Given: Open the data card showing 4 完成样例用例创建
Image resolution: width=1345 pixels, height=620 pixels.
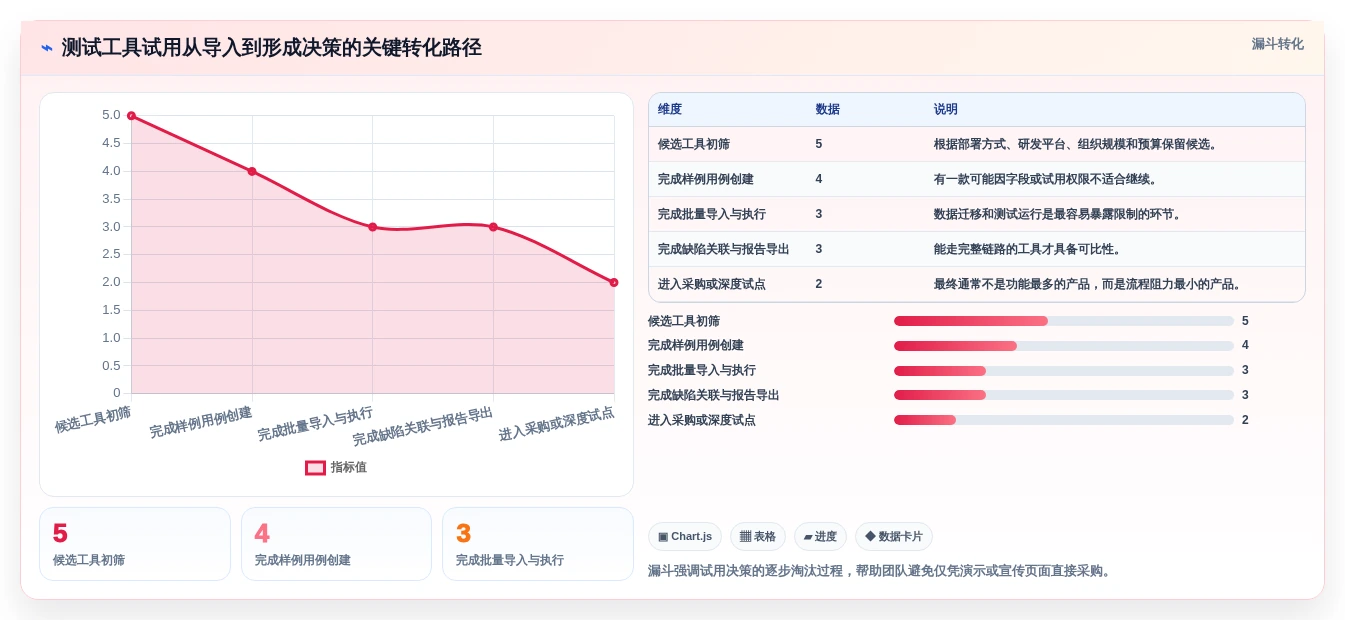Looking at the screenshot, I should coord(336,544).
